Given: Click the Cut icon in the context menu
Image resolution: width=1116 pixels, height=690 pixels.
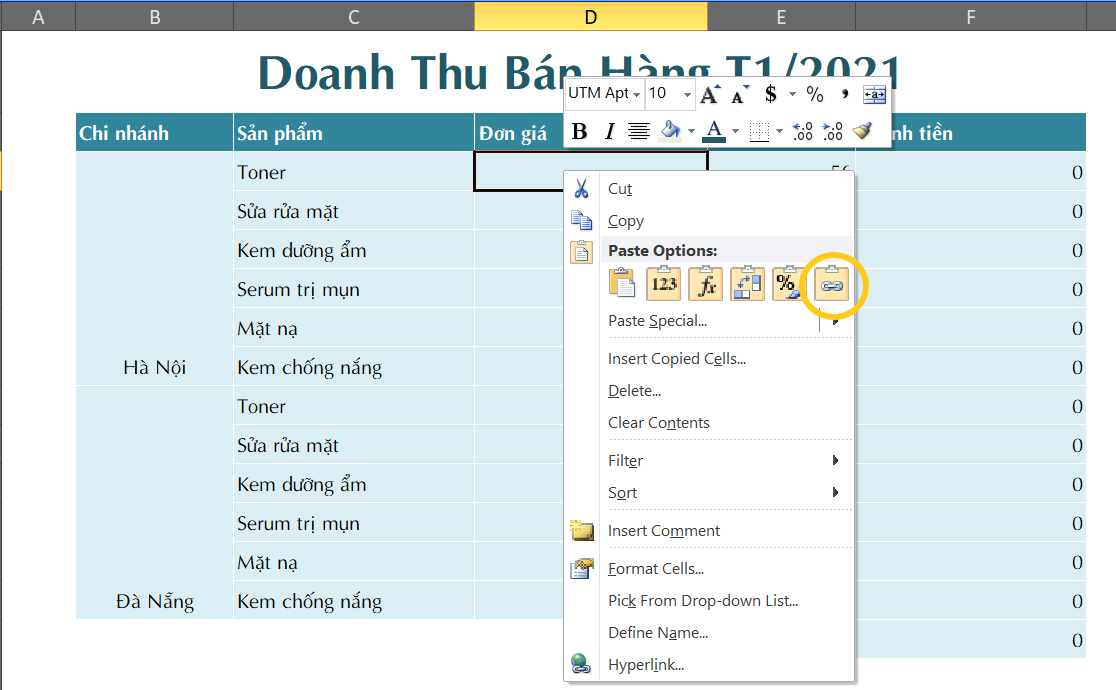Looking at the screenshot, I should click(582, 188).
